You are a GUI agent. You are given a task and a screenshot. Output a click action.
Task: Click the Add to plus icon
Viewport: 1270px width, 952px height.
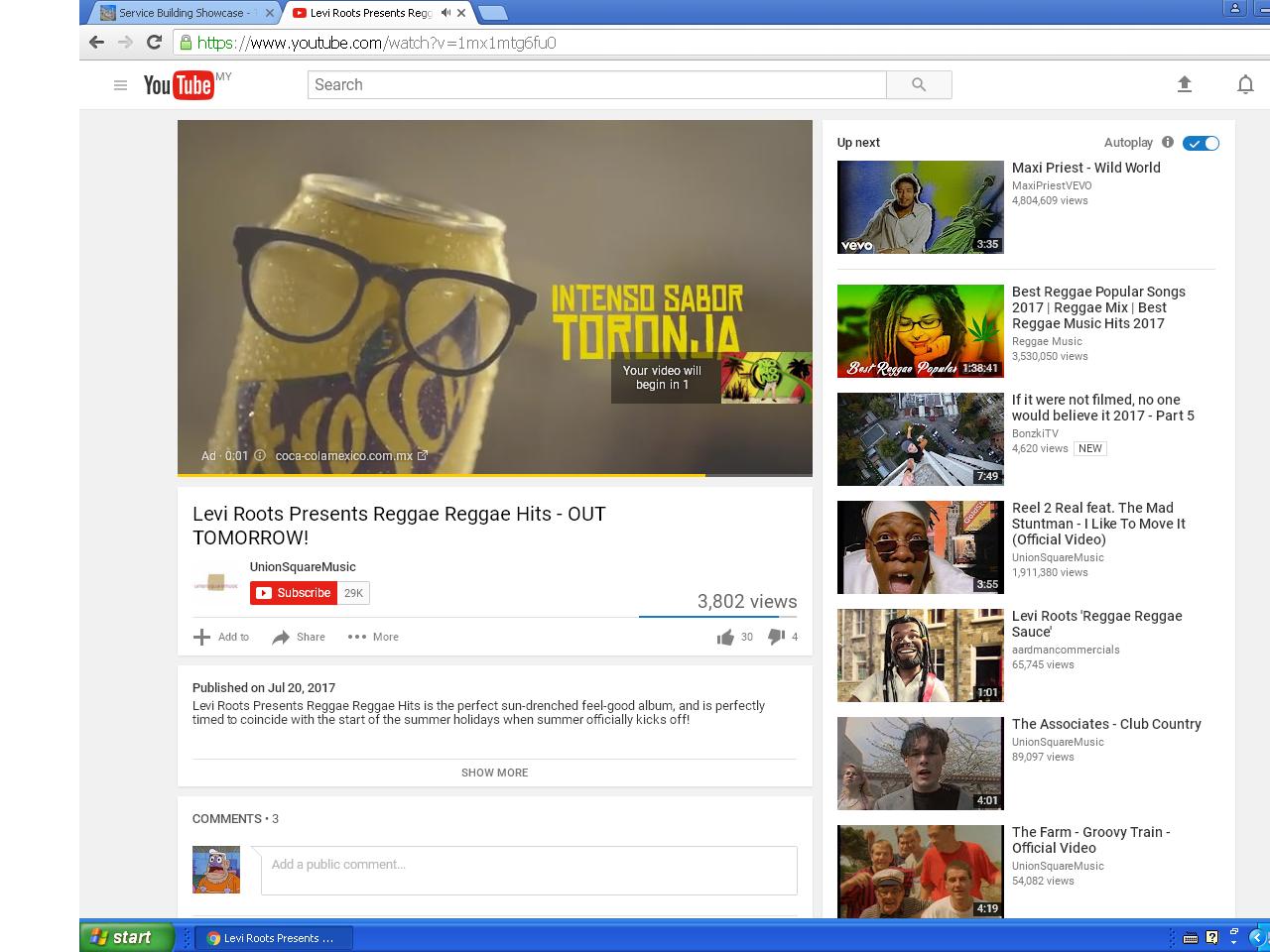pyautogui.click(x=201, y=637)
